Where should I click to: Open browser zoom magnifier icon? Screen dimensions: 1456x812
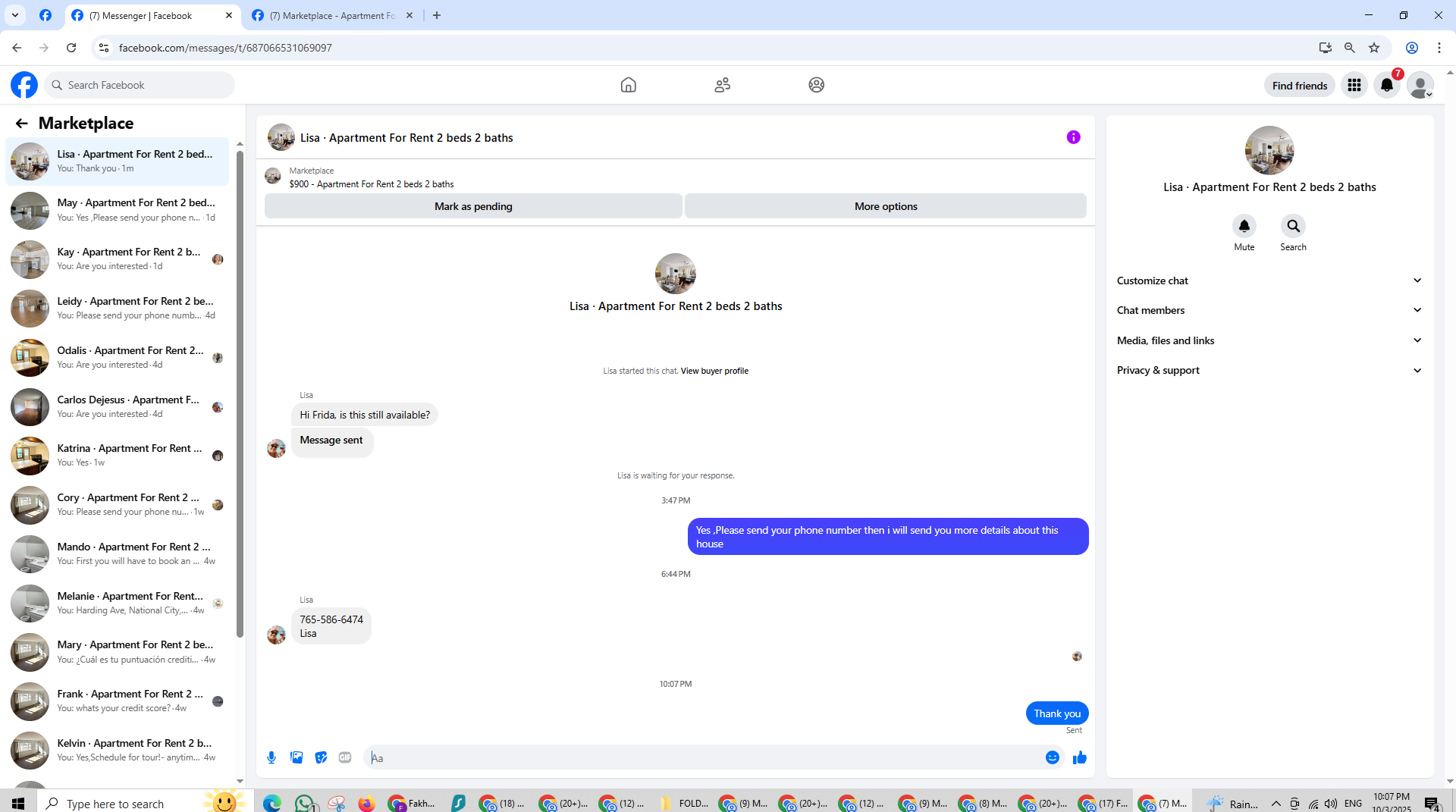[1349, 48]
